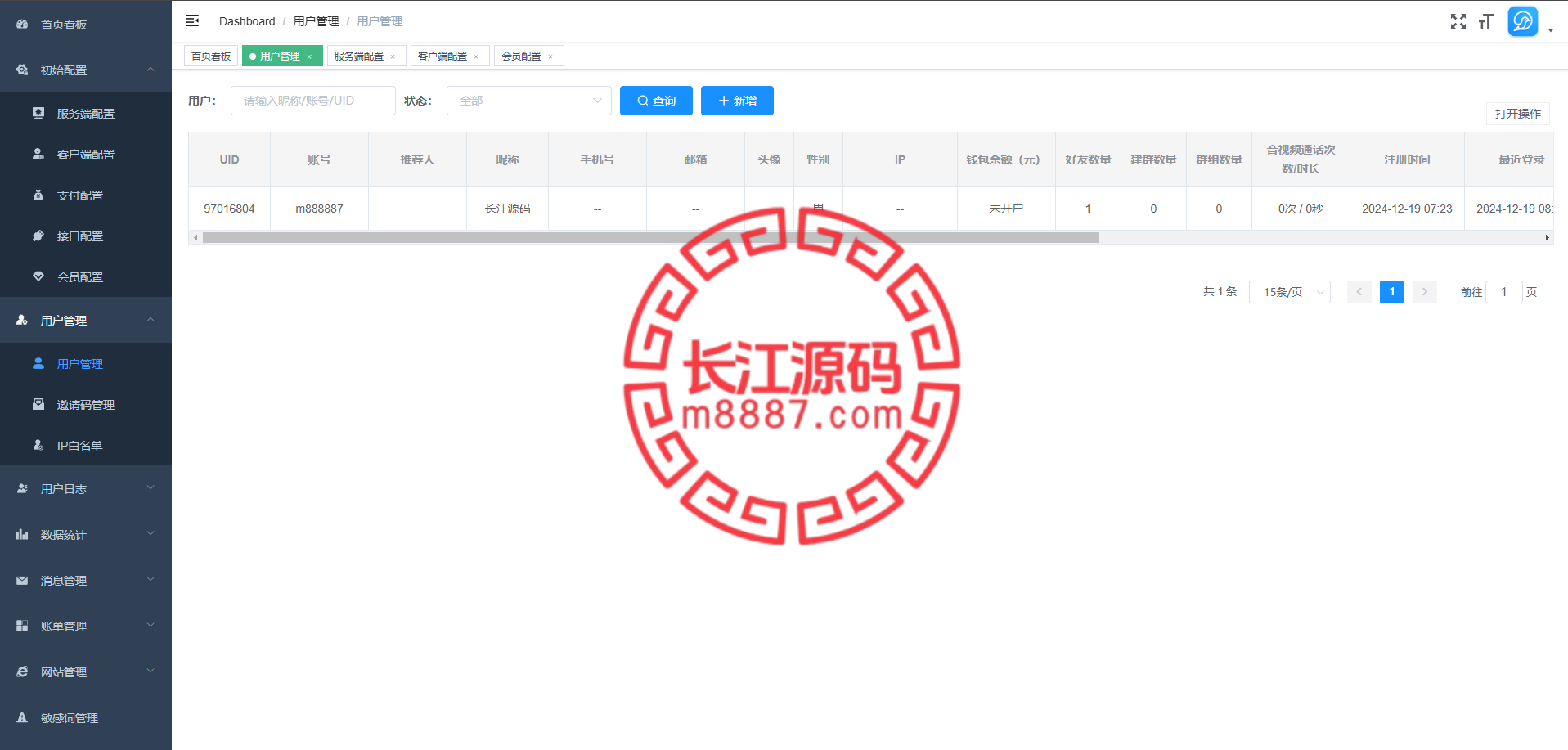Close the 用户管理 tab
This screenshot has height=750, width=1568.
coord(309,56)
